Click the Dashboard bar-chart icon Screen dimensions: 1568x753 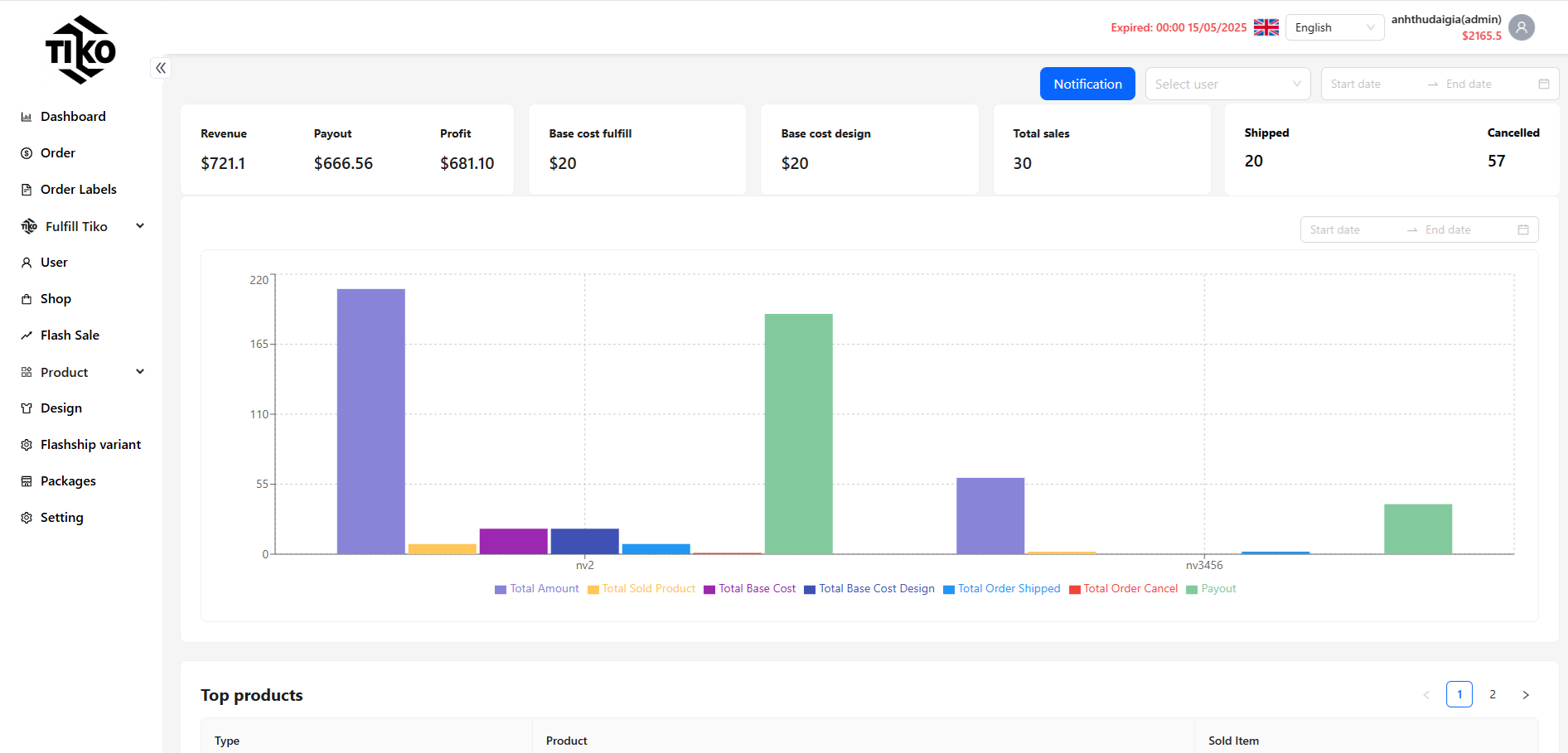click(27, 117)
